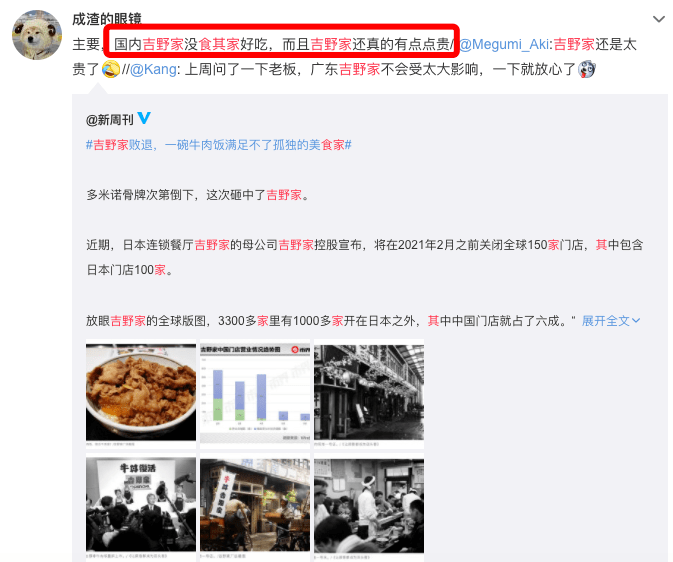View the bar chart image thumbnail
Viewport: 673px width, 562px height.
coord(255,392)
